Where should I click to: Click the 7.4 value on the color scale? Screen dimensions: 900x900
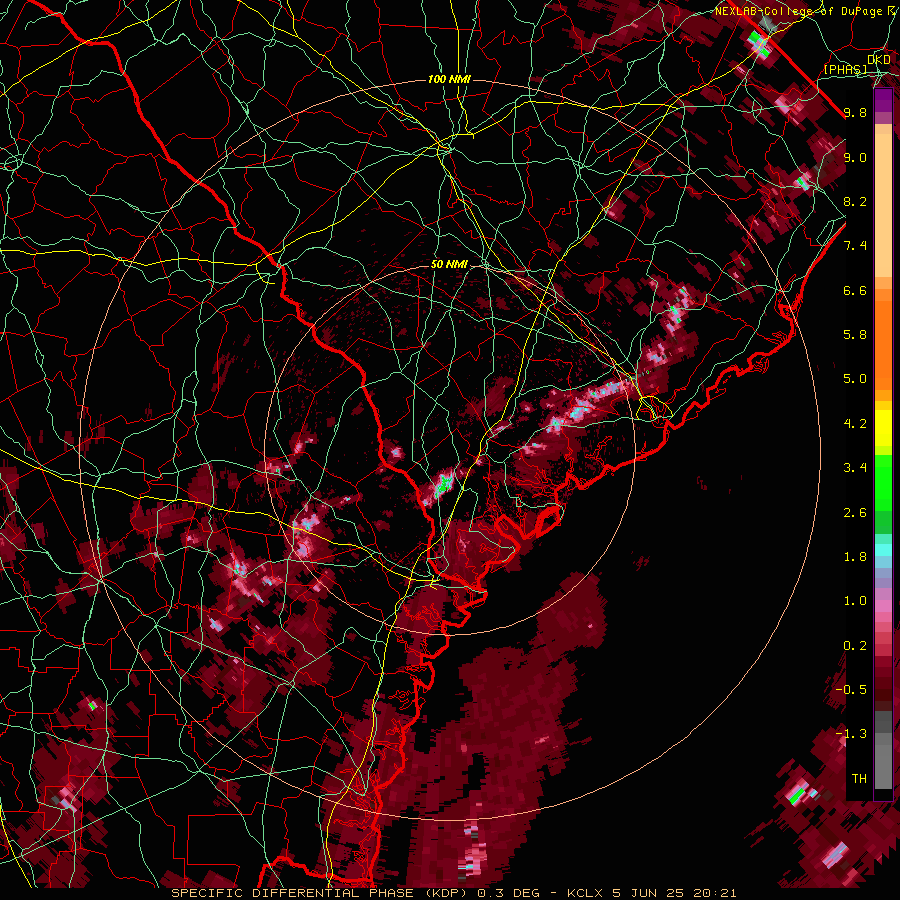click(855, 246)
